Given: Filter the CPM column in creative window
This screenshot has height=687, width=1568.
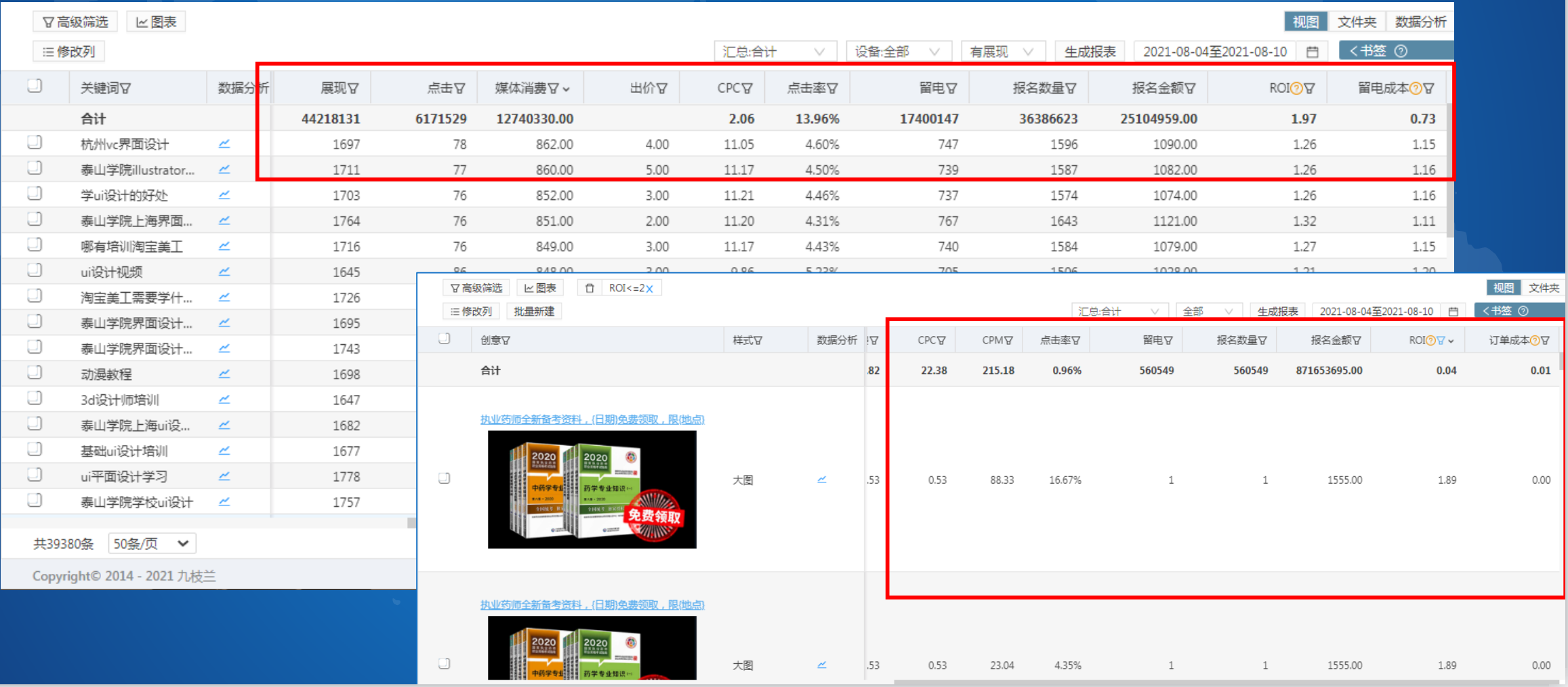Looking at the screenshot, I should point(1009,341).
